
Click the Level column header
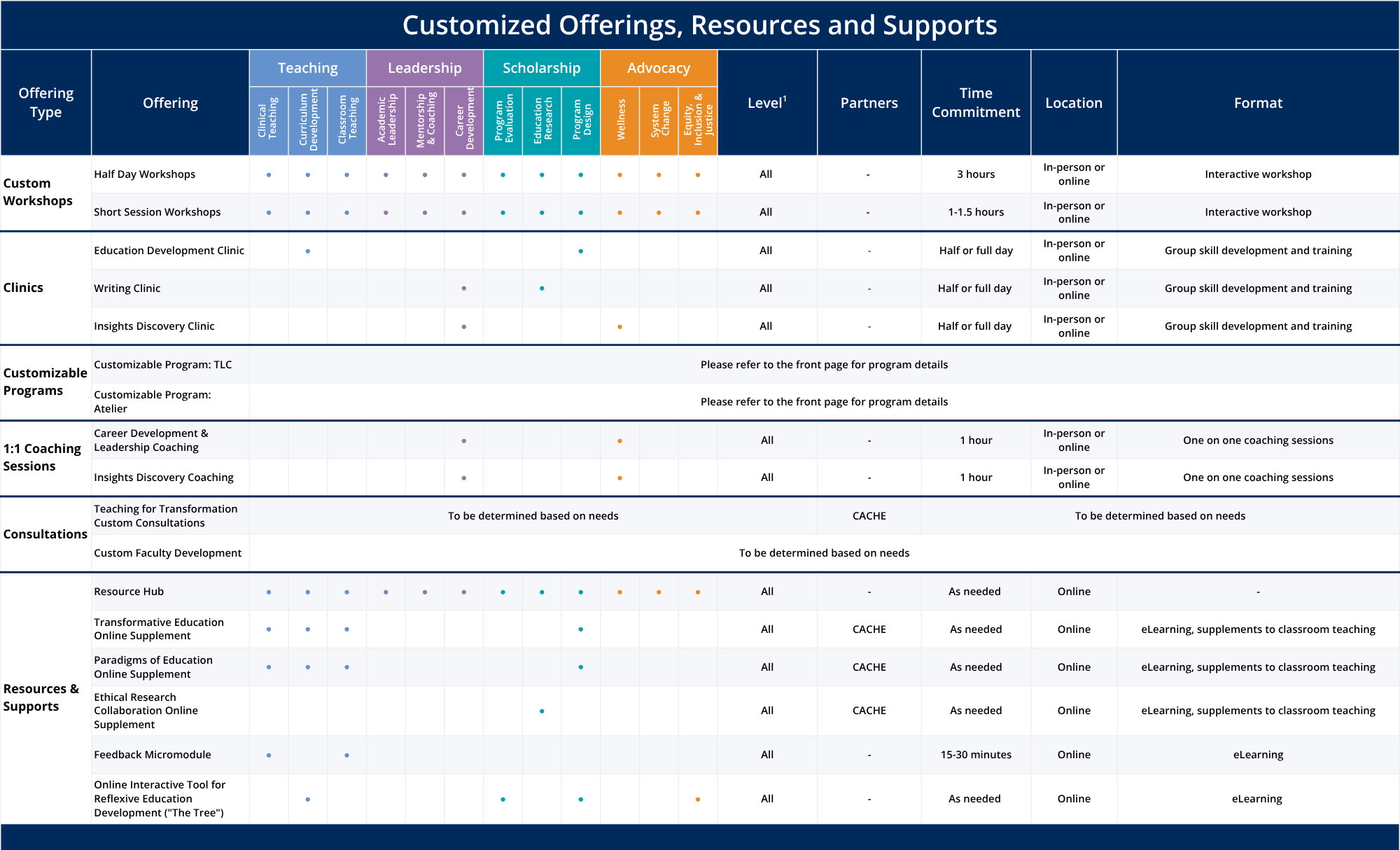point(766,103)
